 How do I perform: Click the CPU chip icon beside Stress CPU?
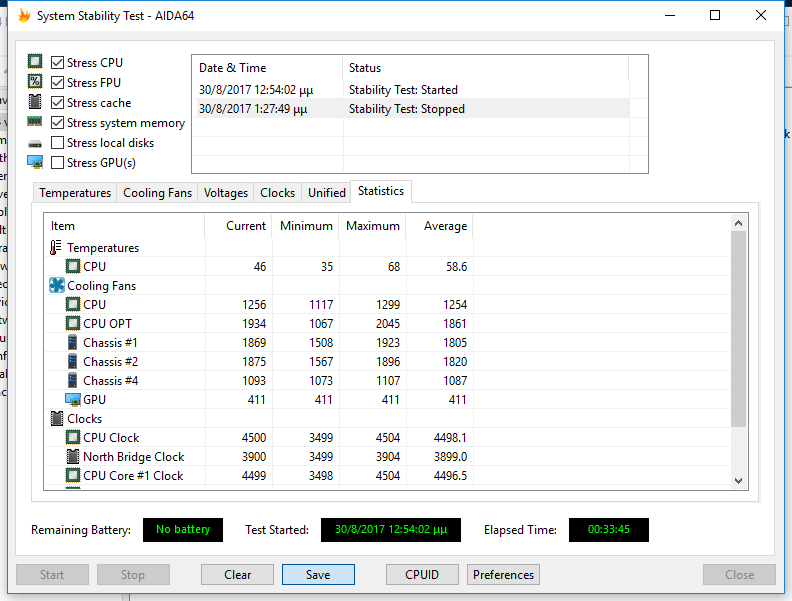point(35,62)
